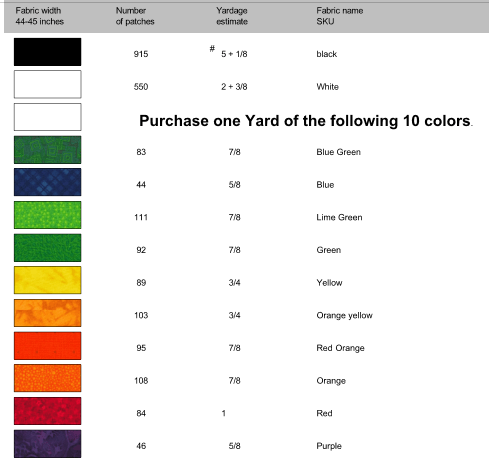The width and height of the screenshot is (489, 464).
Task: Click the 'Yellow' fabric name
Action: click(x=329, y=283)
